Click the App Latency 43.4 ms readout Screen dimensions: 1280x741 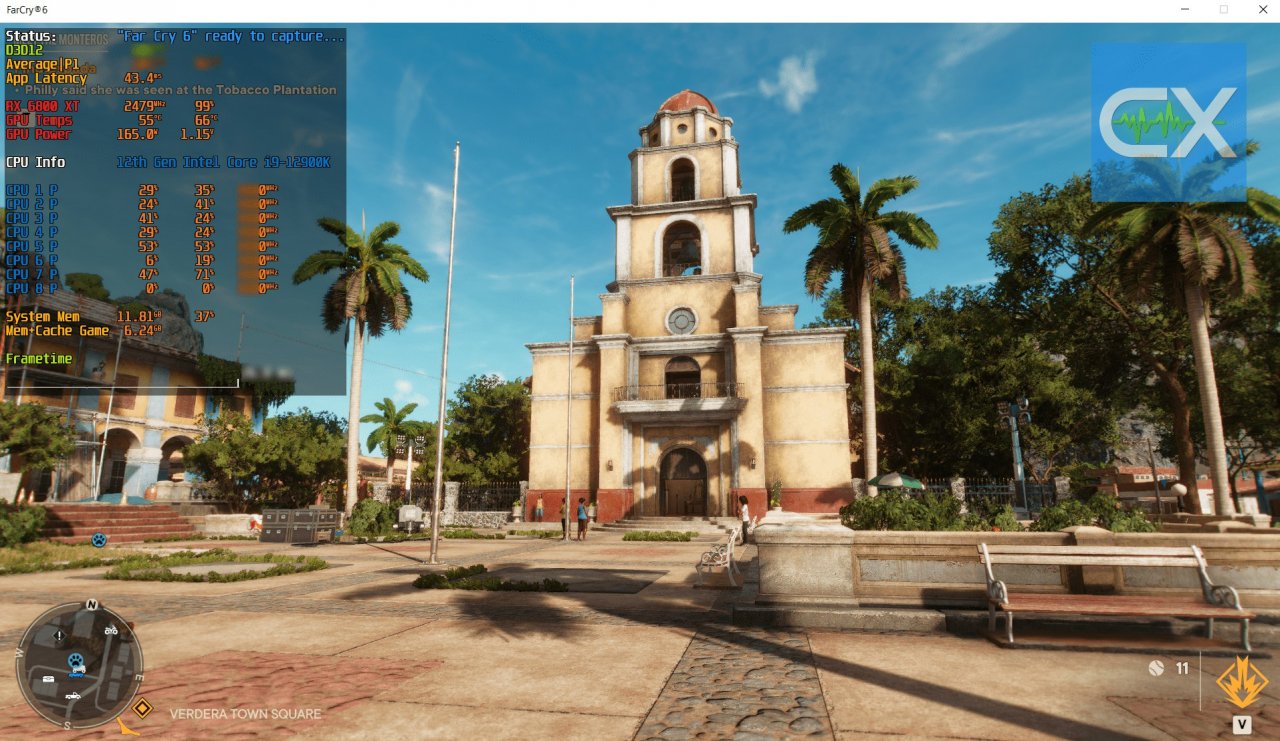(83, 78)
